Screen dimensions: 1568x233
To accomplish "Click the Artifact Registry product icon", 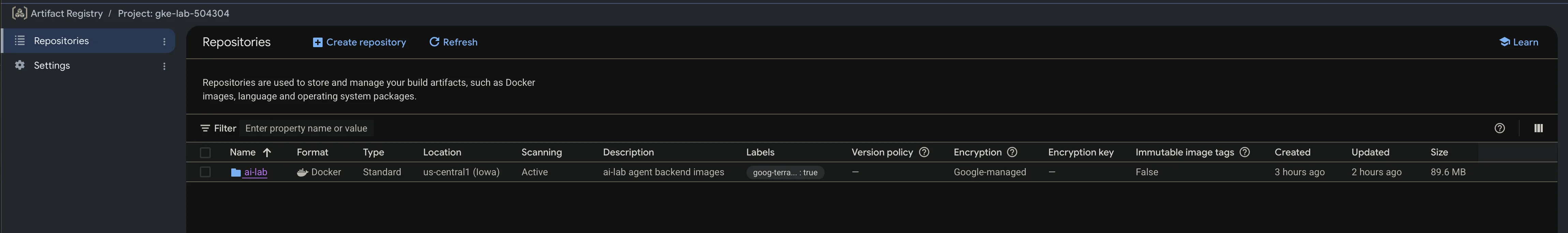I will [19, 13].
